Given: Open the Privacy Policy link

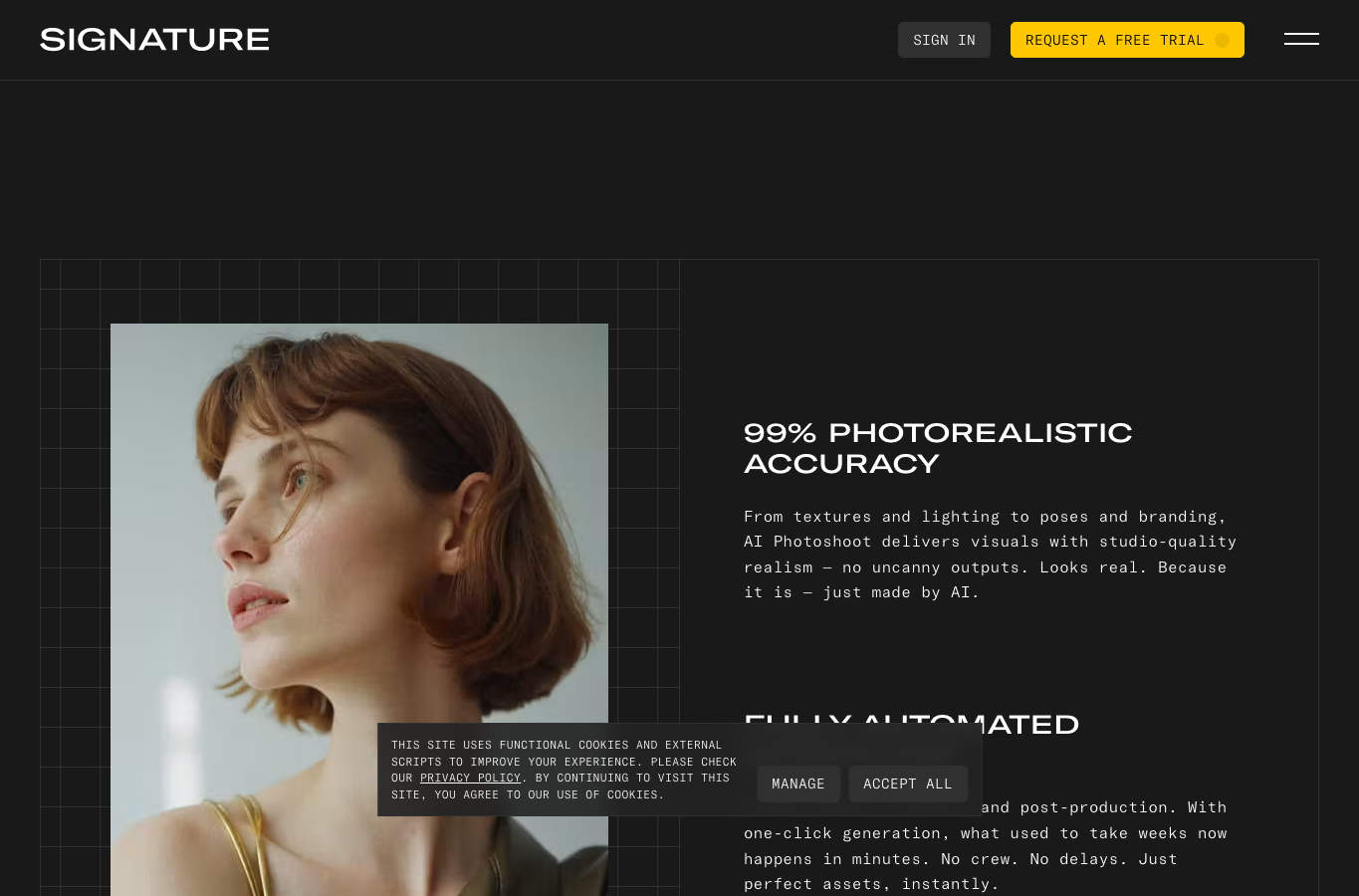Looking at the screenshot, I should click(x=470, y=778).
